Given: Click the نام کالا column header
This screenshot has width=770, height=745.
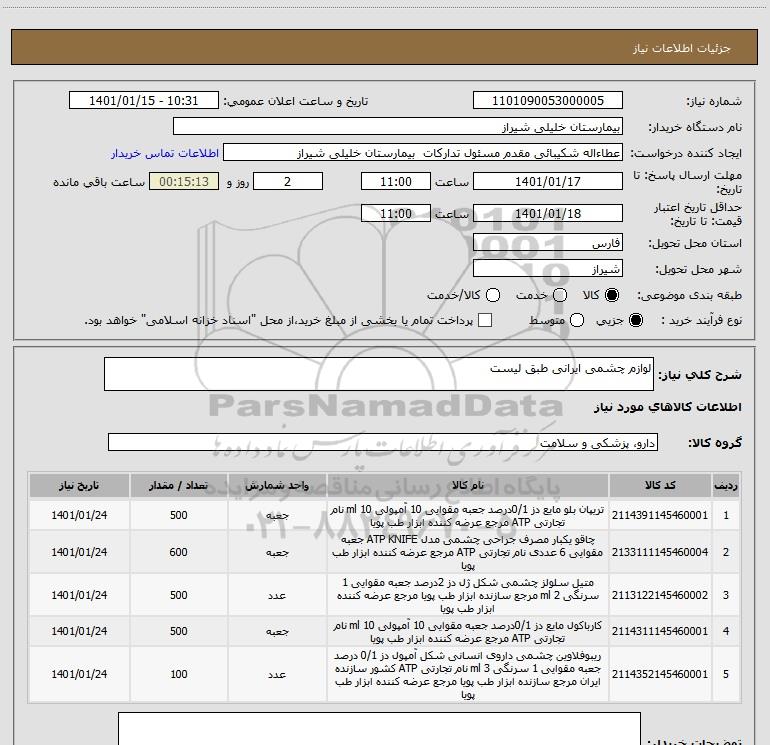Looking at the screenshot, I should (x=468, y=485).
